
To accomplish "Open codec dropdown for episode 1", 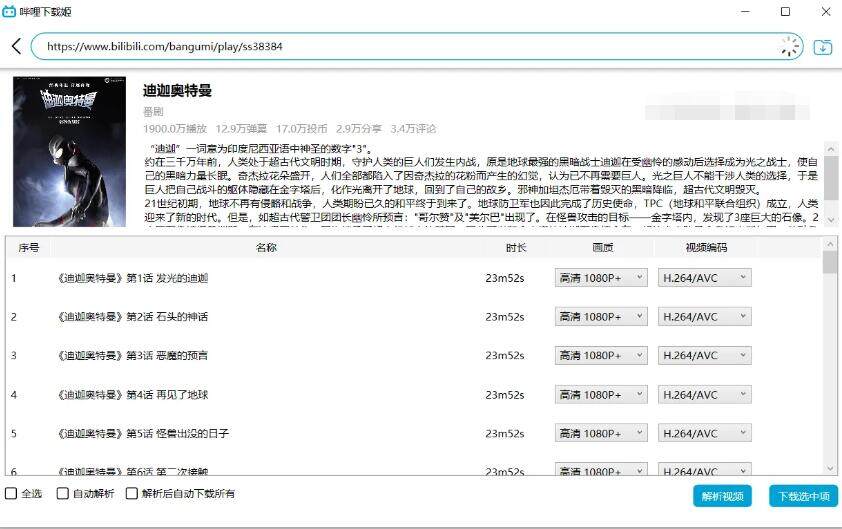I will pos(705,278).
